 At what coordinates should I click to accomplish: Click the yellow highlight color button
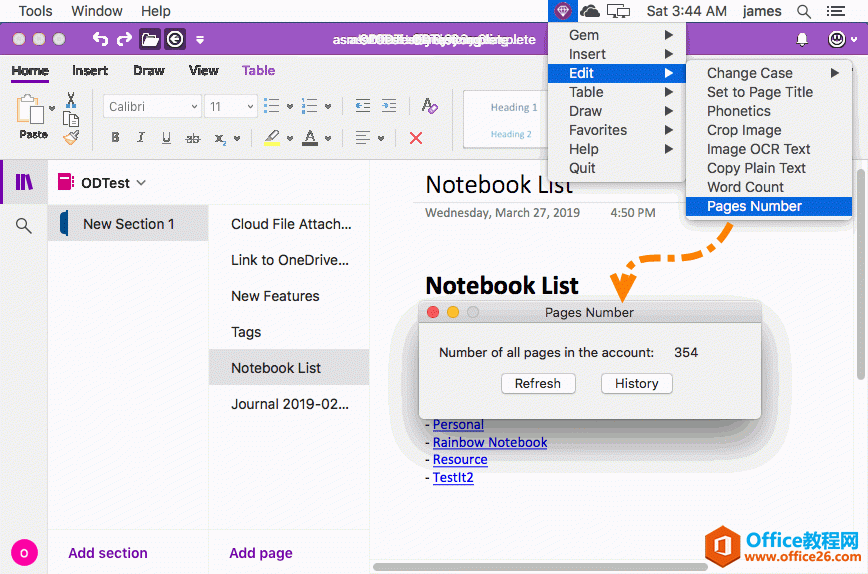pyautogui.click(x=272, y=138)
